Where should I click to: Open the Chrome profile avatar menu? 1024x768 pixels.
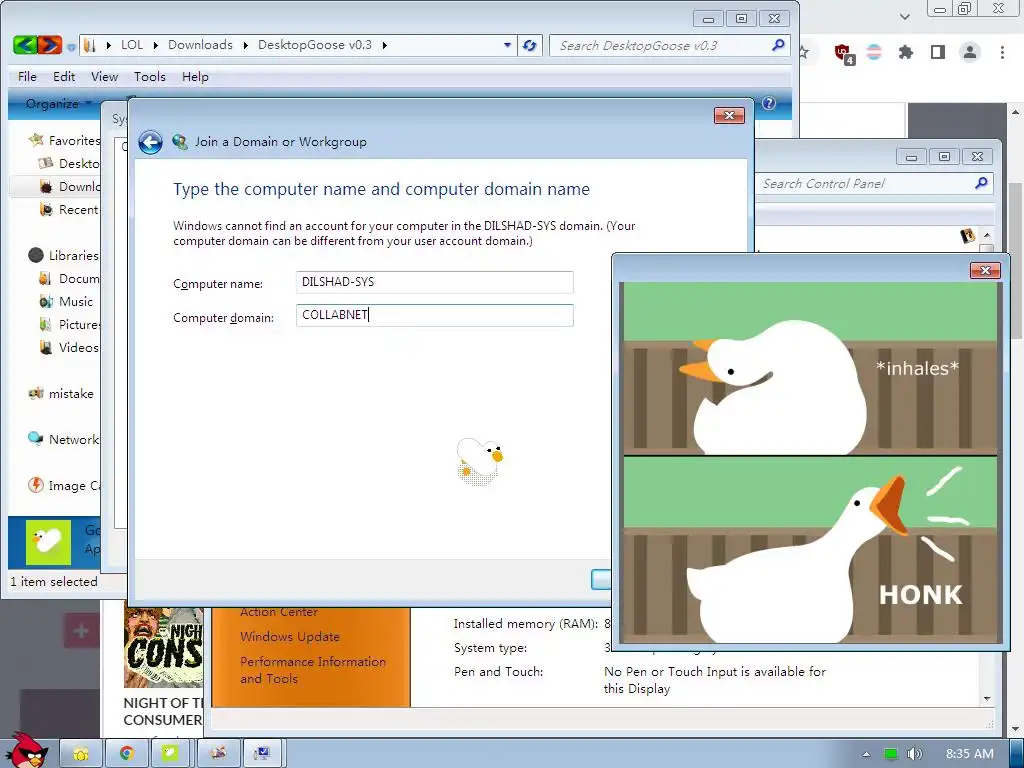[x=970, y=52]
